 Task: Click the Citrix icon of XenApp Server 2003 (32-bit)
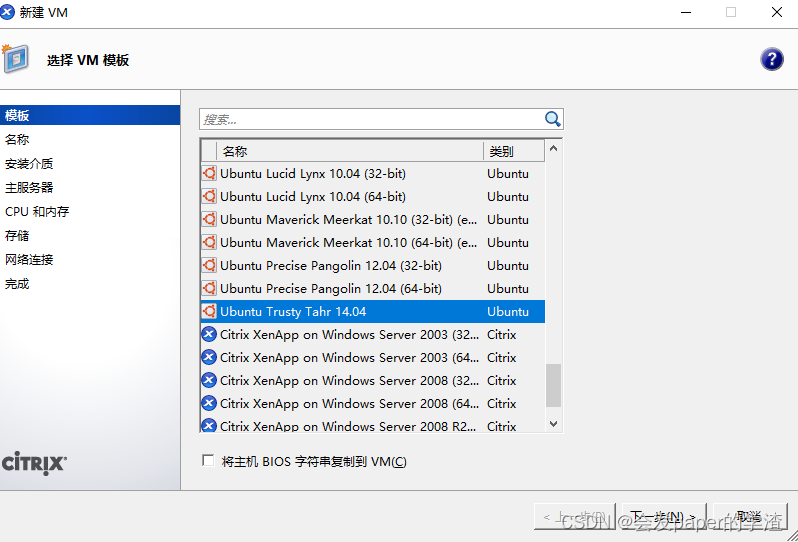209,334
